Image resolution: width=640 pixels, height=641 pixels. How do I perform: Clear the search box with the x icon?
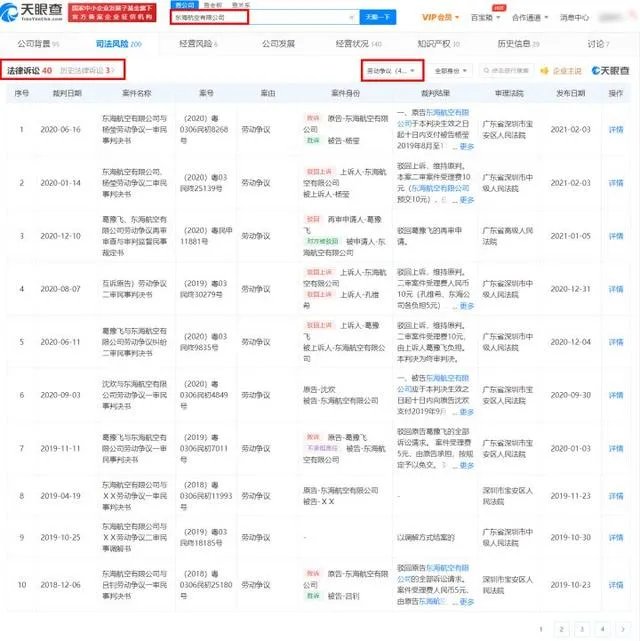(351, 18)
